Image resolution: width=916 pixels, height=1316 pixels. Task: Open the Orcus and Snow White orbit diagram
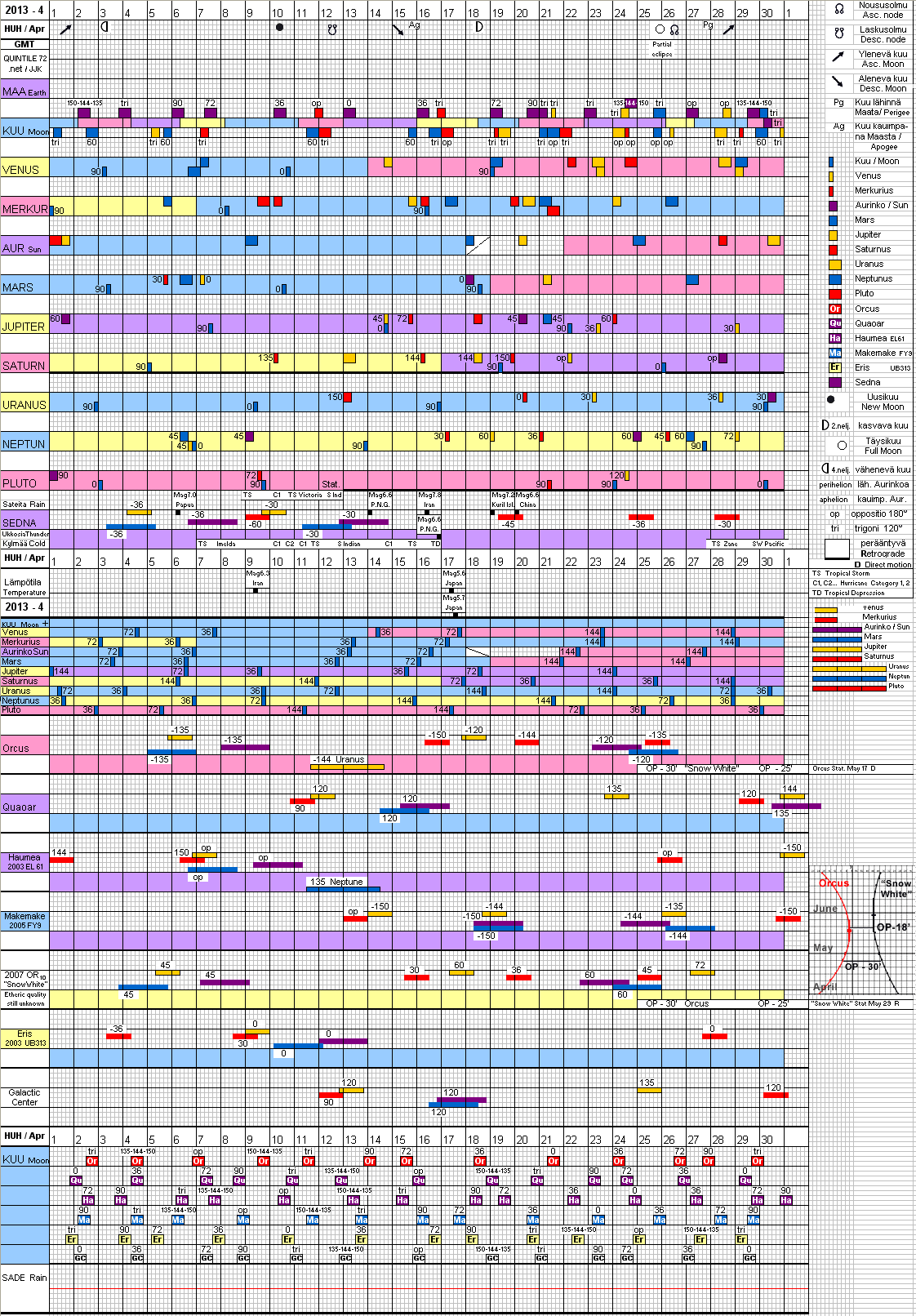click(x=861, y=932)
